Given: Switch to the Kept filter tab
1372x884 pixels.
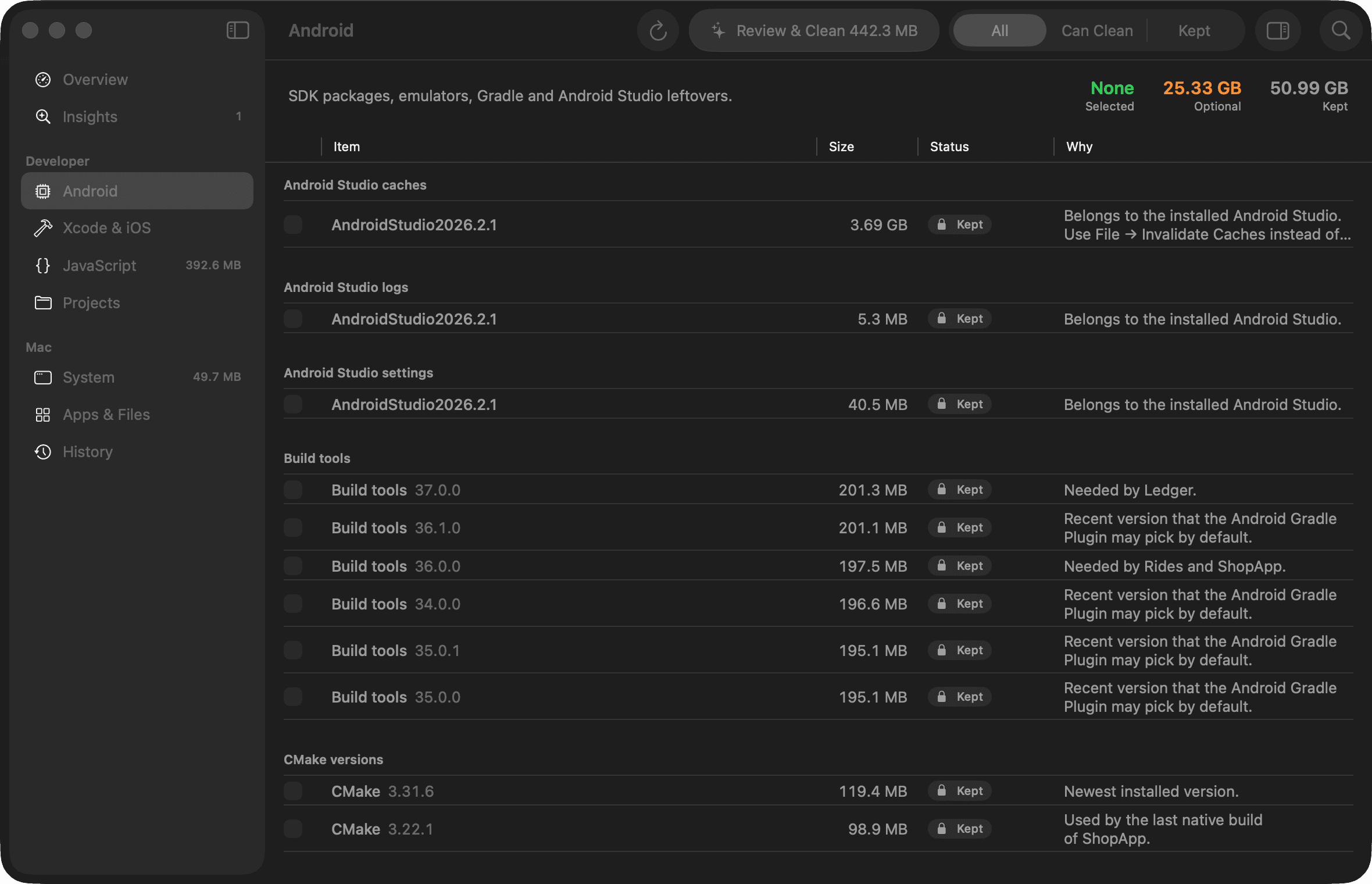Looking at the screenshot, I should [x=1194, y=31].
